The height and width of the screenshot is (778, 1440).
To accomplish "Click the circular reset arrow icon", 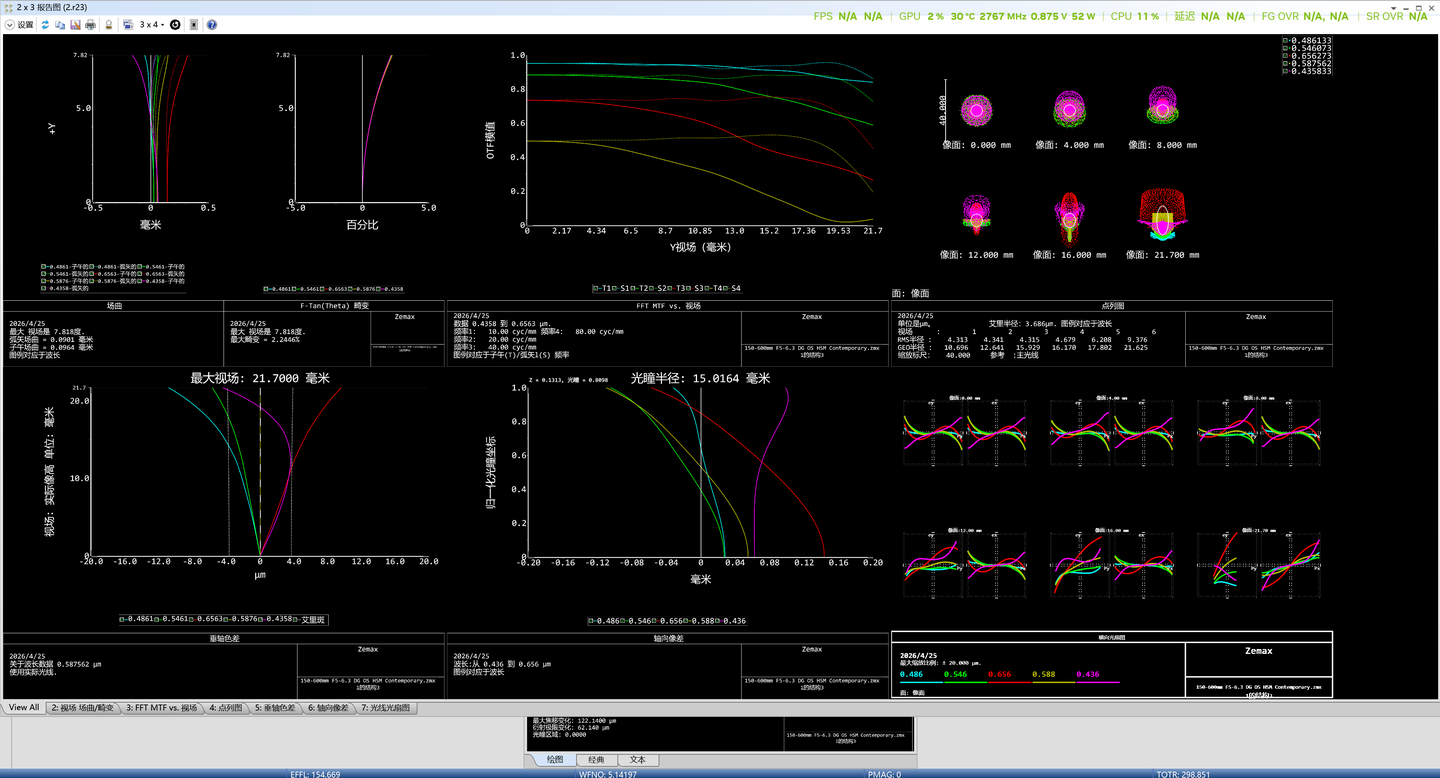I will [x=175, y=25].
